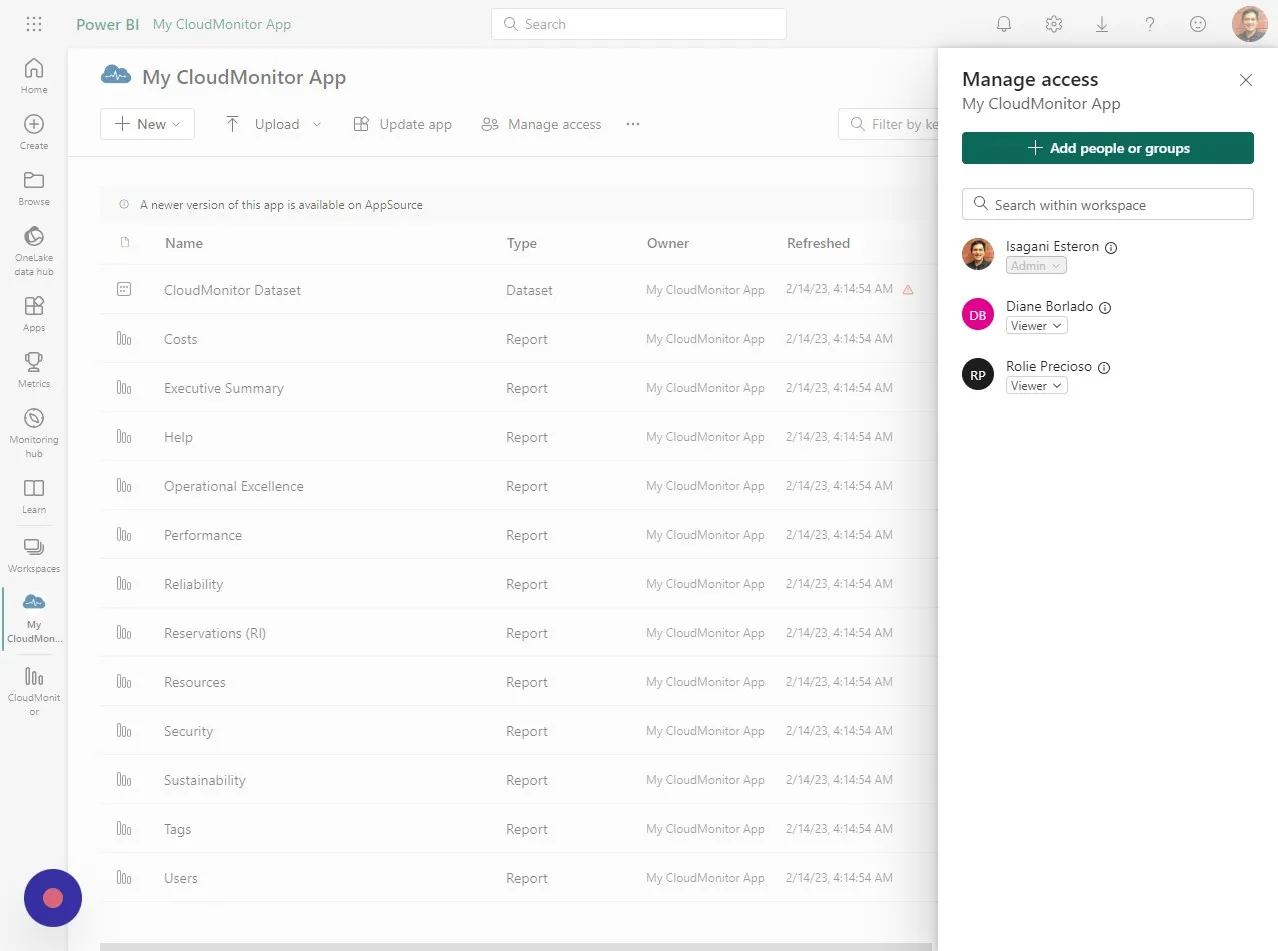Open the Reliability report
Image resolution: width=1278 pixels, height=951 pixels.
[x=194, y=584]
